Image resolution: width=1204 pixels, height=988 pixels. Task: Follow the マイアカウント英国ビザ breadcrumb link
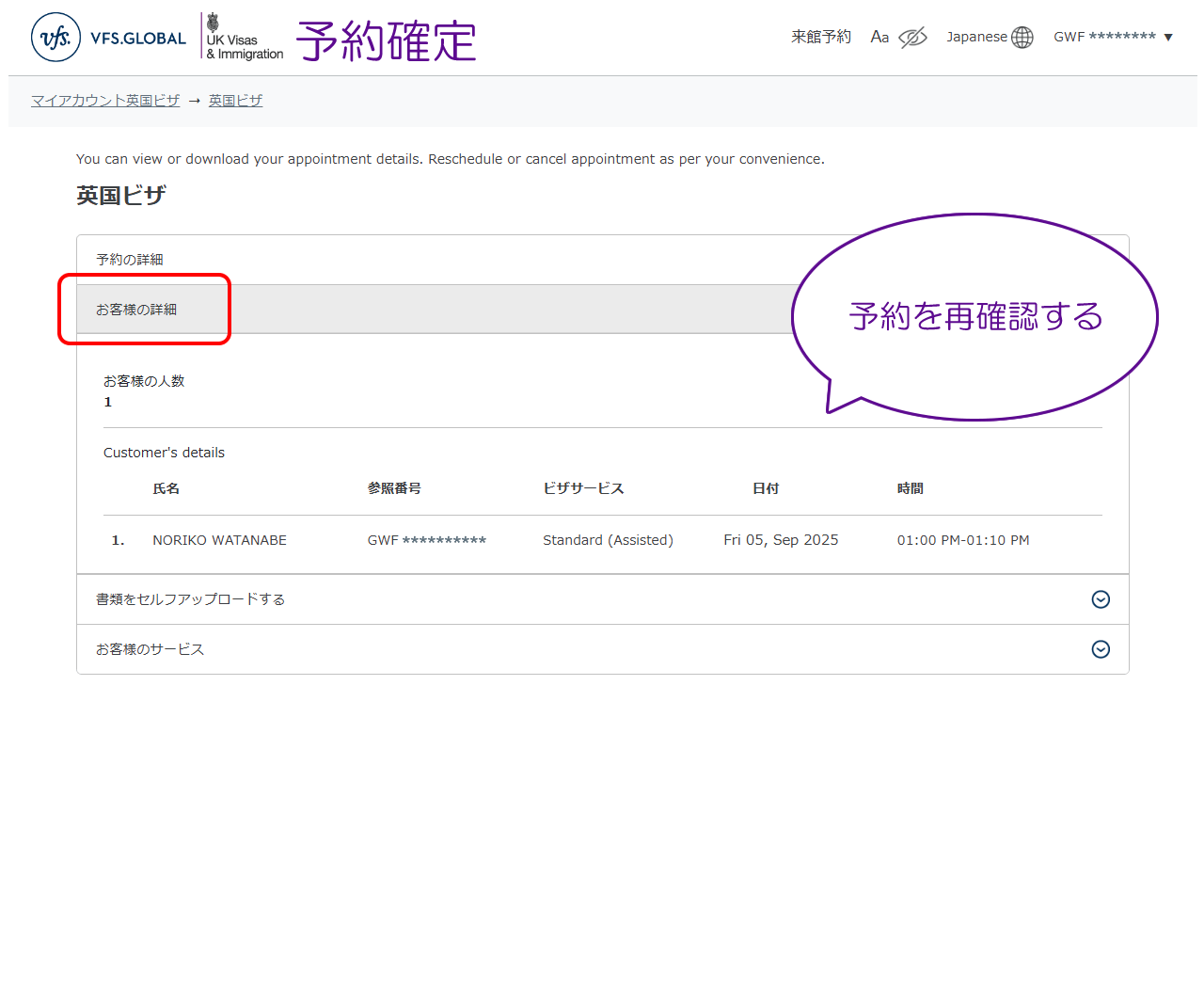point(105,101)
